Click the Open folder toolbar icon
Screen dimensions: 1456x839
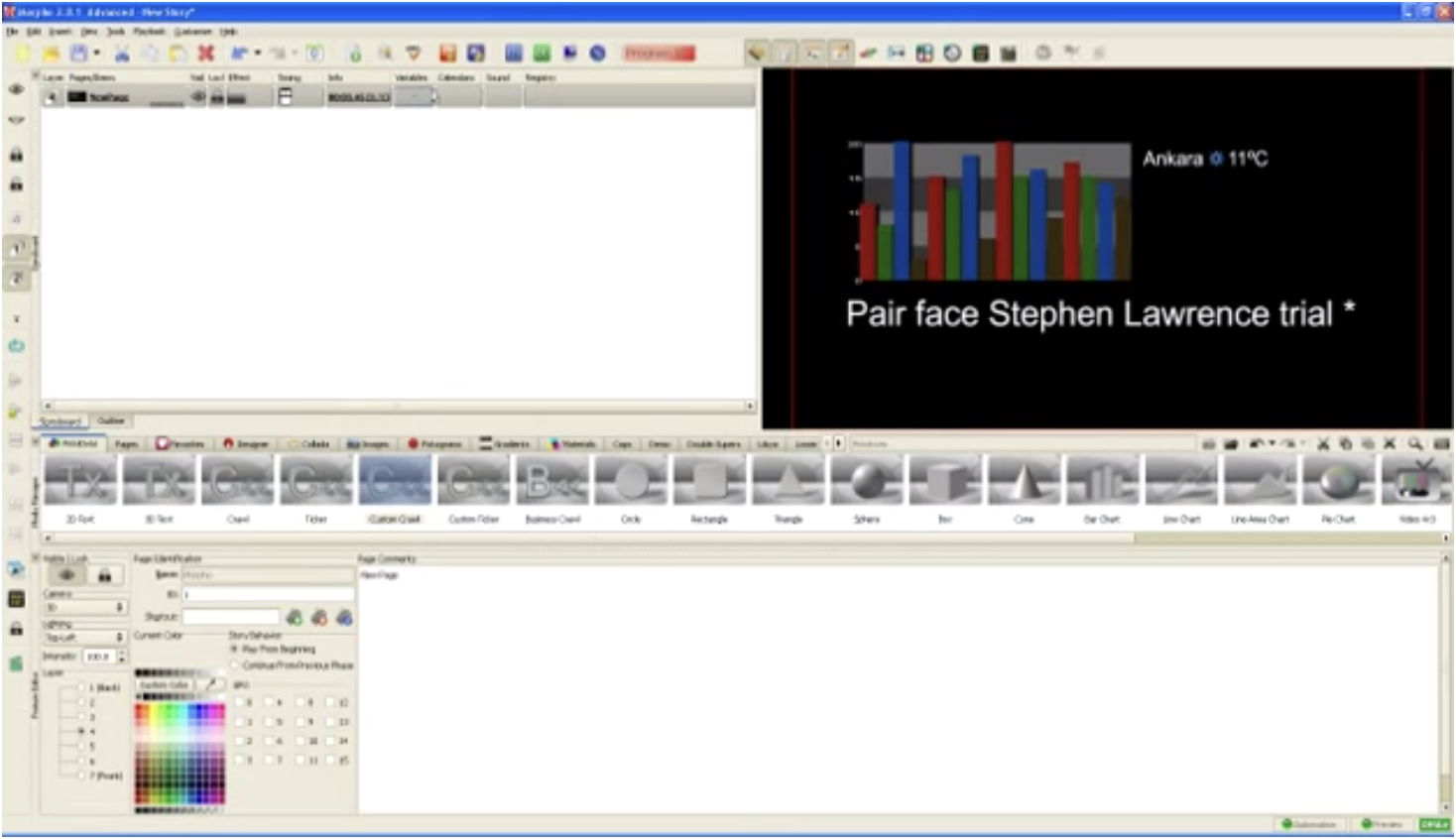(51, 53)
